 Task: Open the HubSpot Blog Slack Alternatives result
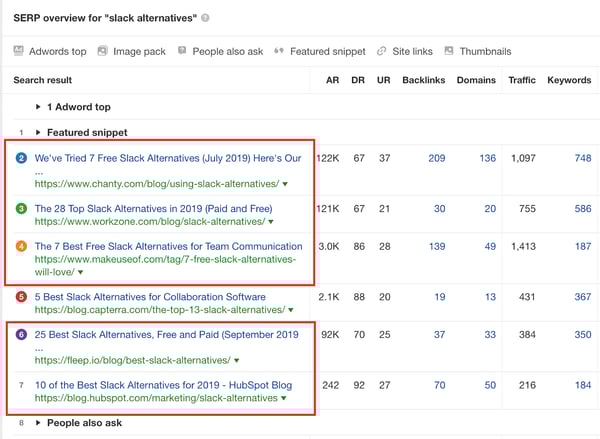163,385
